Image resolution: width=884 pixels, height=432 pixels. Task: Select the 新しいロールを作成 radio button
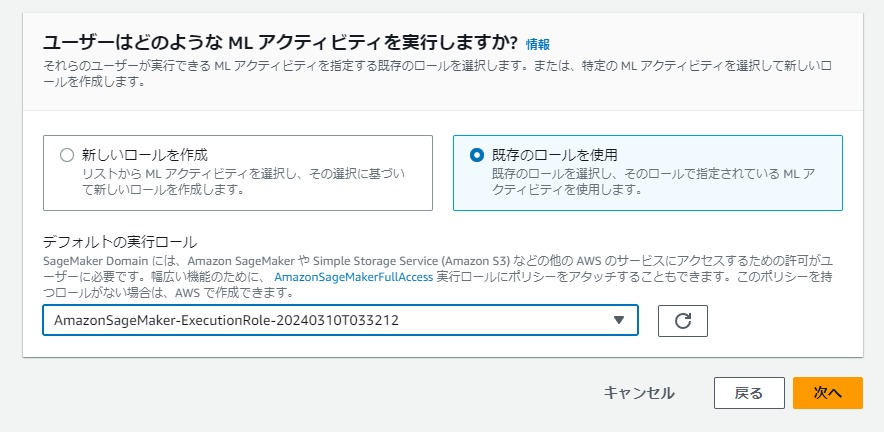(x=67, y=155)
